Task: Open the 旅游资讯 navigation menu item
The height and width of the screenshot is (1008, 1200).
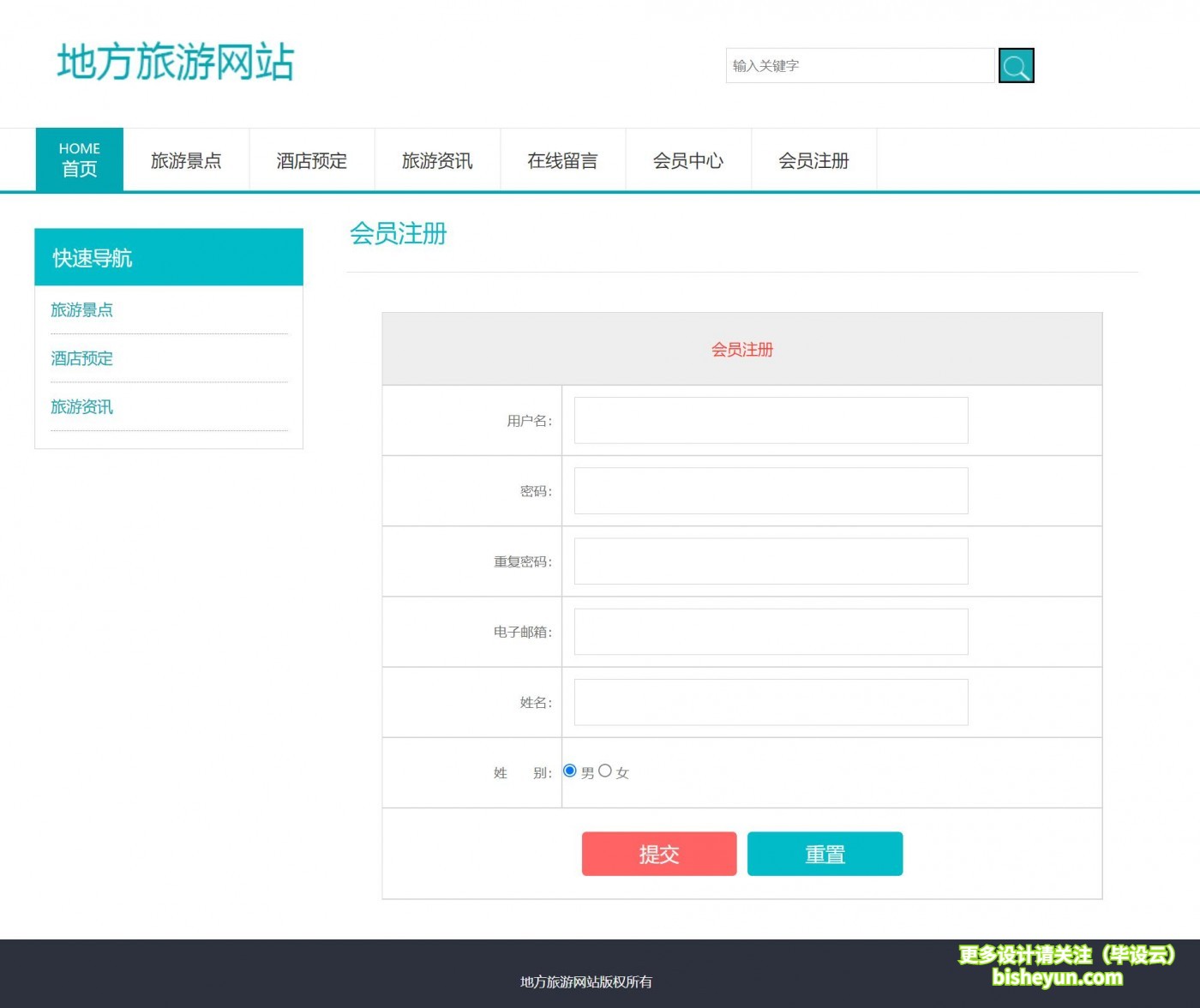Action: [x=437, y=160]
